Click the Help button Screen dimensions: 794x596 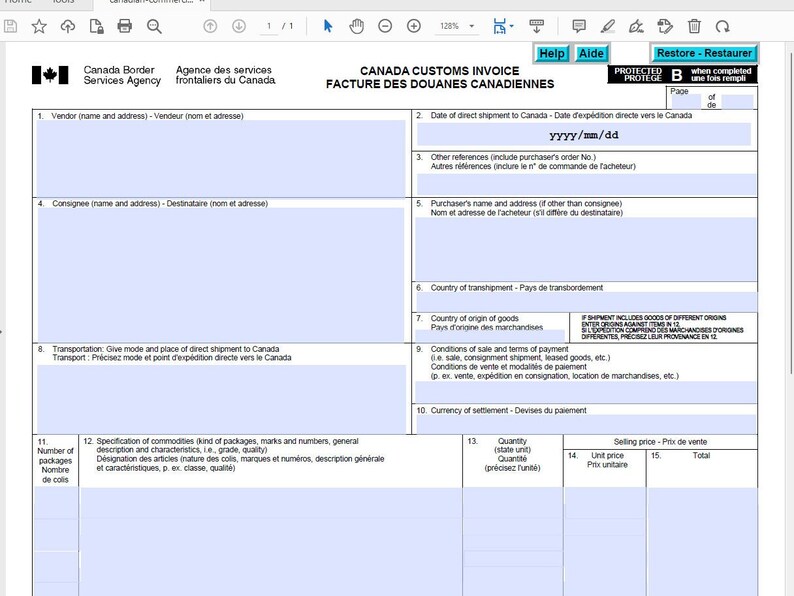pos(551,53)
